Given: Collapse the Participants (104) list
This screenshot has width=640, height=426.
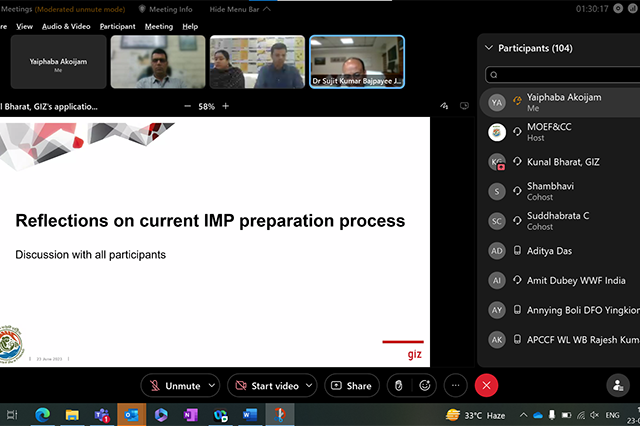Looking at the screenshot, I should [x=488, y=48].
